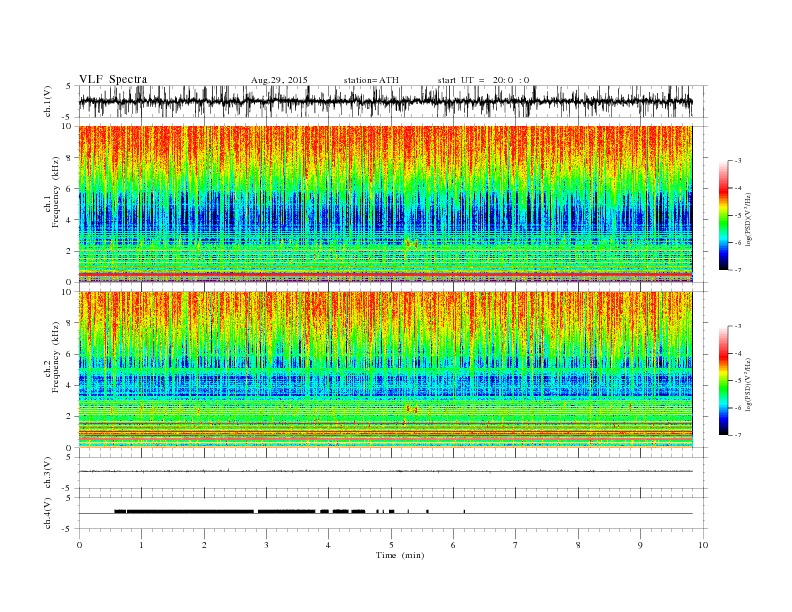Click the "3" tick on the time axis

coord(266,545)
